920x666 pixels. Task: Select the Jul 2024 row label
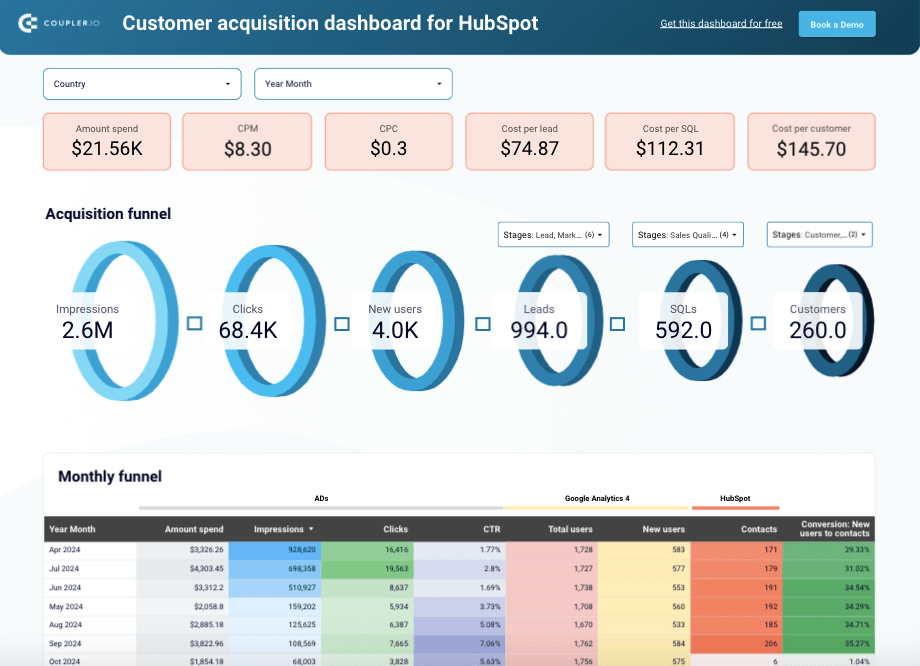(x=63, y=569)
